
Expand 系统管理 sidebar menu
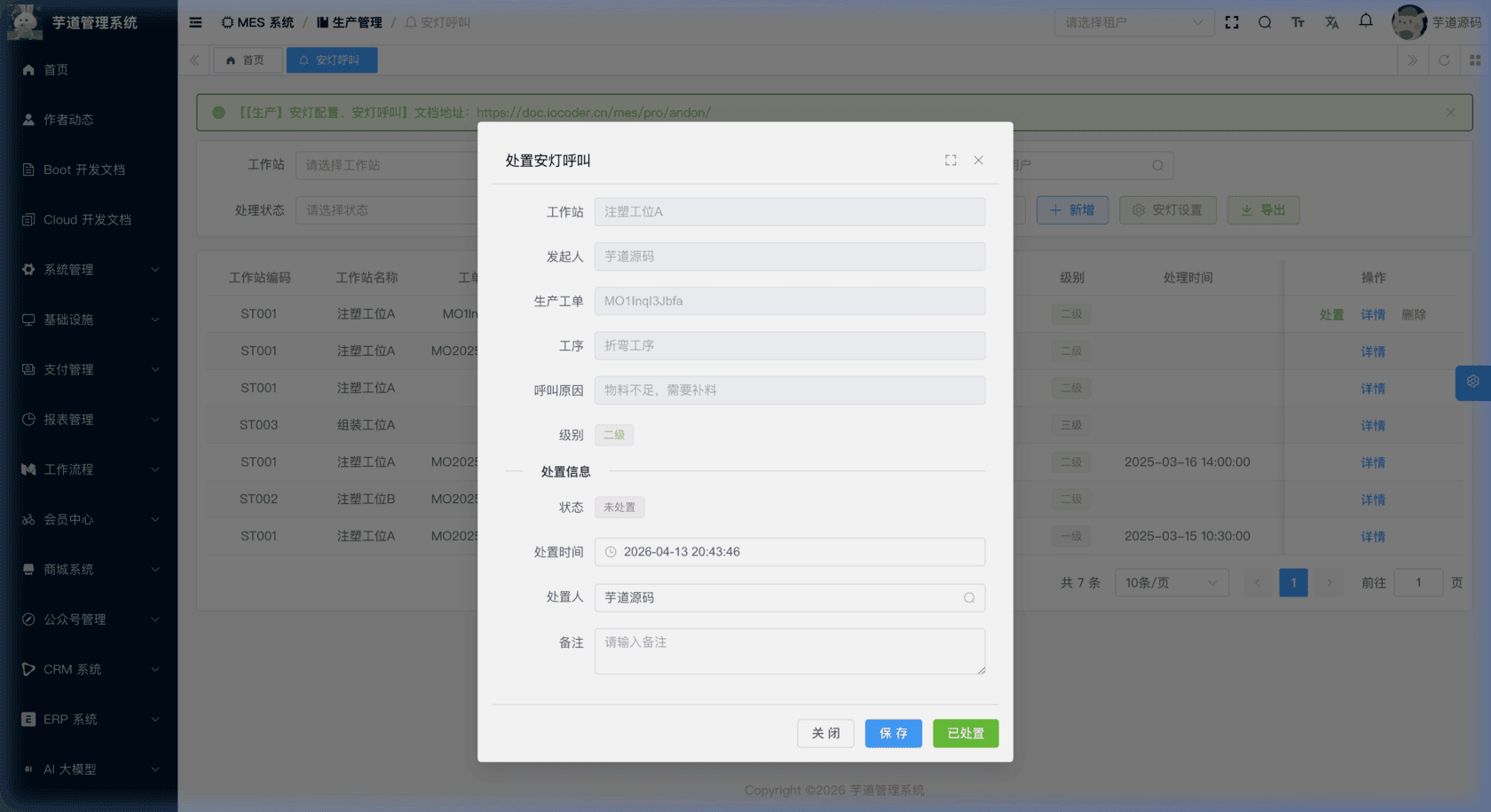click(x=89, y=270)
